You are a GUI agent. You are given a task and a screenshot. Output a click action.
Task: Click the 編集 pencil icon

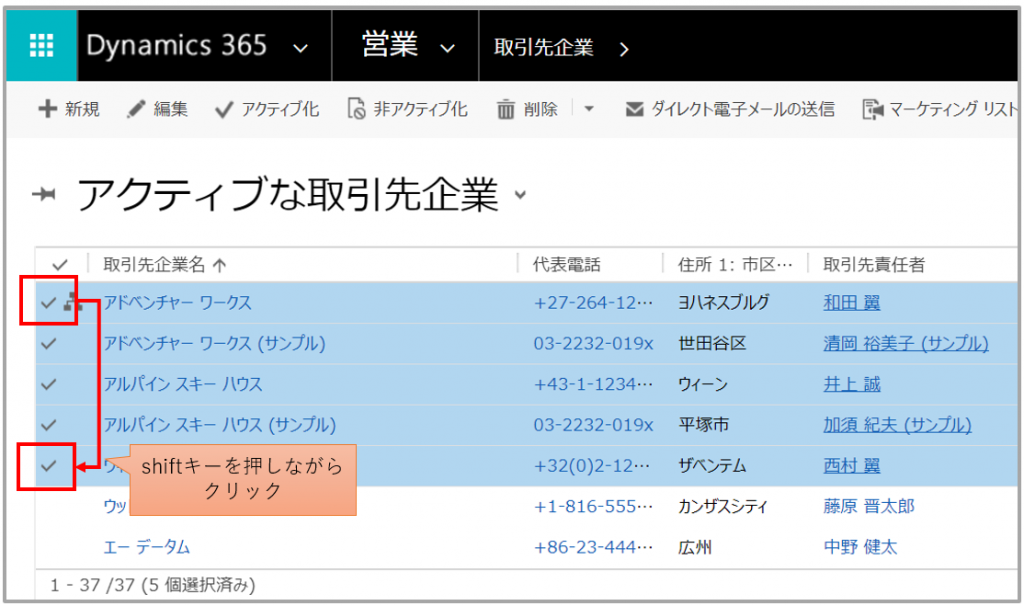(137, 109)
